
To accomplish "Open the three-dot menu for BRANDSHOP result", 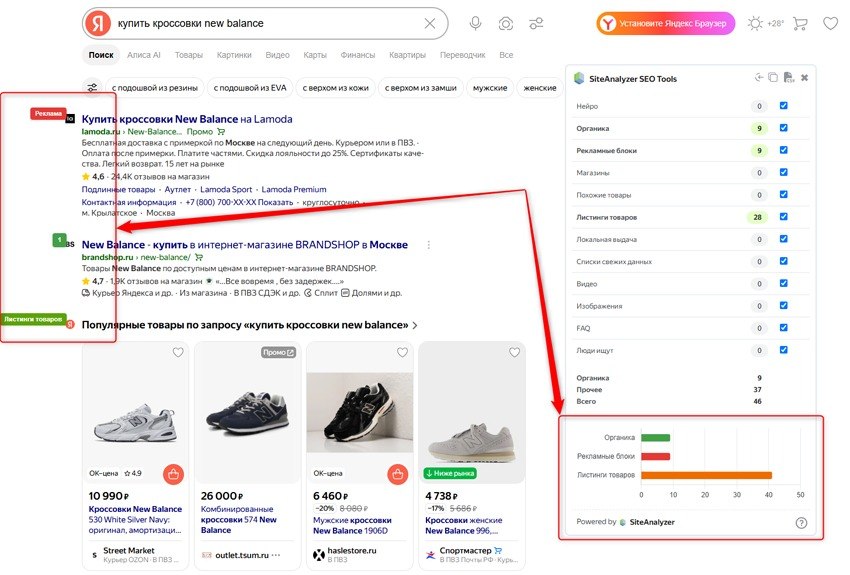I will 429,245.
